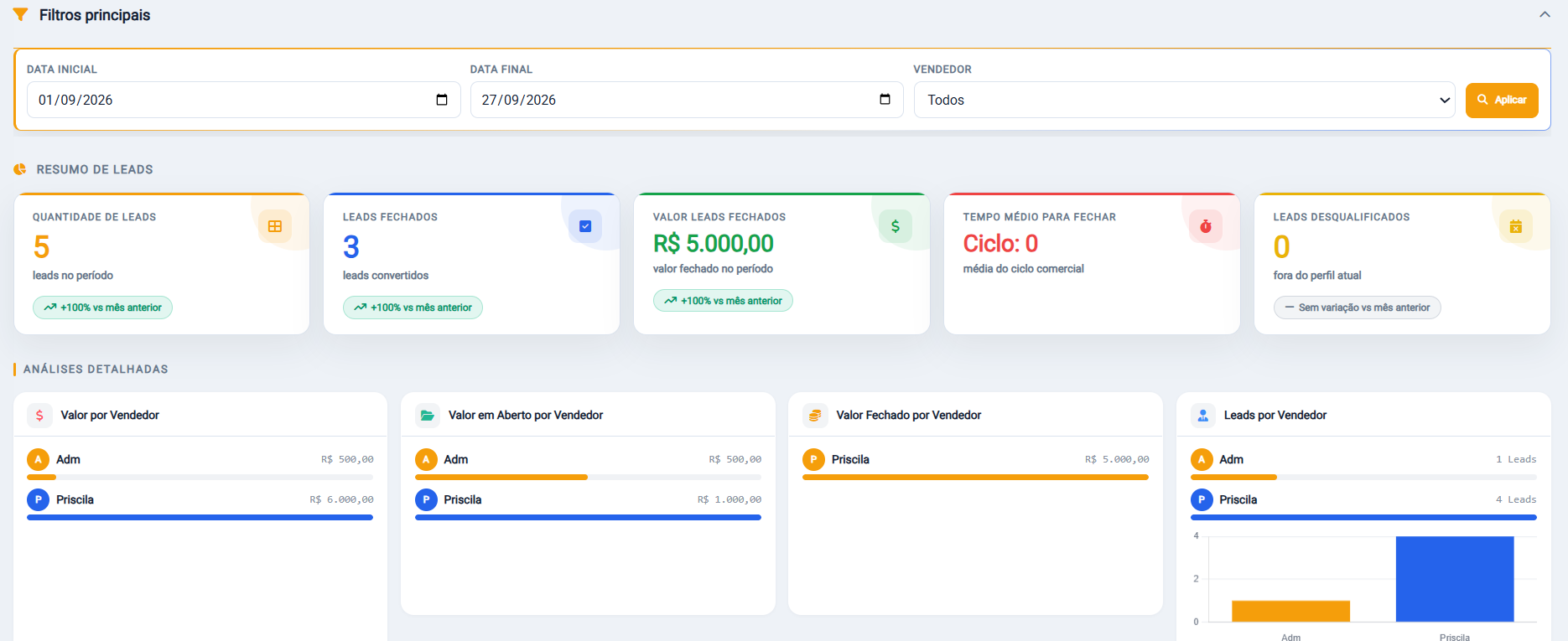Click the Valor Leads Fechados dollar icon

pos(896,226)
